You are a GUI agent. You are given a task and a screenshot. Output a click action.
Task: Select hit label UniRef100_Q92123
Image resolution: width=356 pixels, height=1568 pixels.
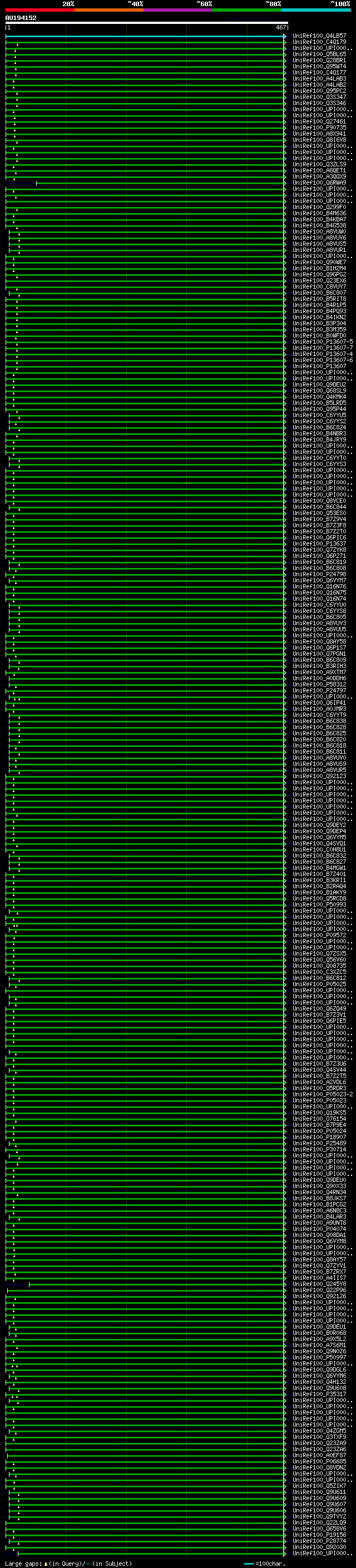tap(319, 776)
